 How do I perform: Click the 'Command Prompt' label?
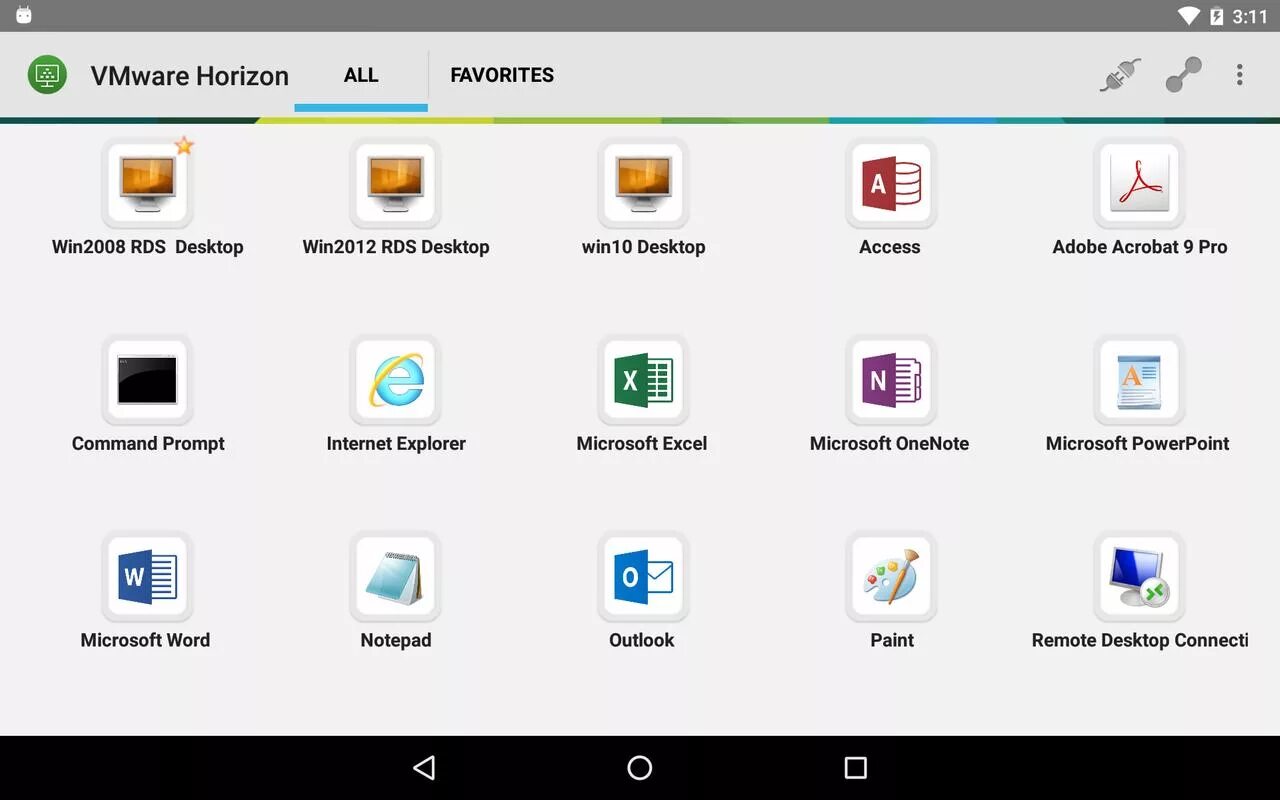pyautogui.click(x=148, y=444)
